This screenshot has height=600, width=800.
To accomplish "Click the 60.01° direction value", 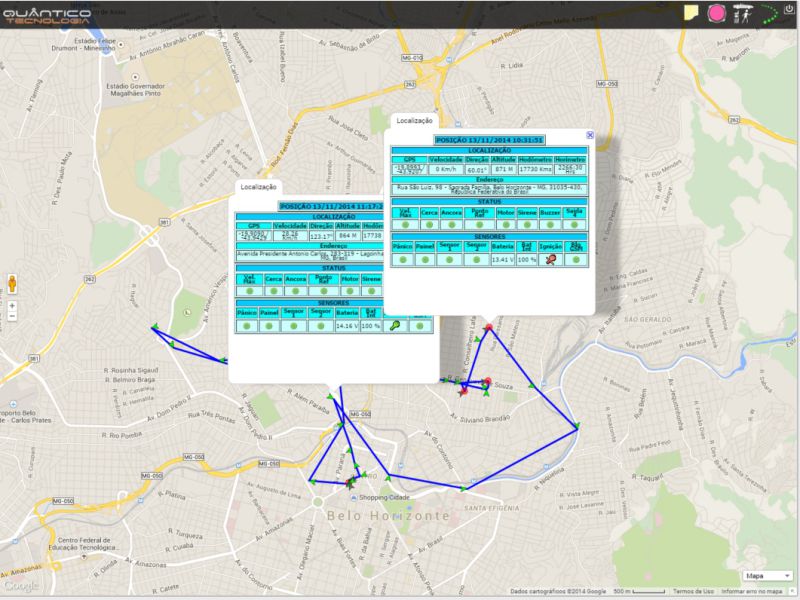I will pos(477,169).
